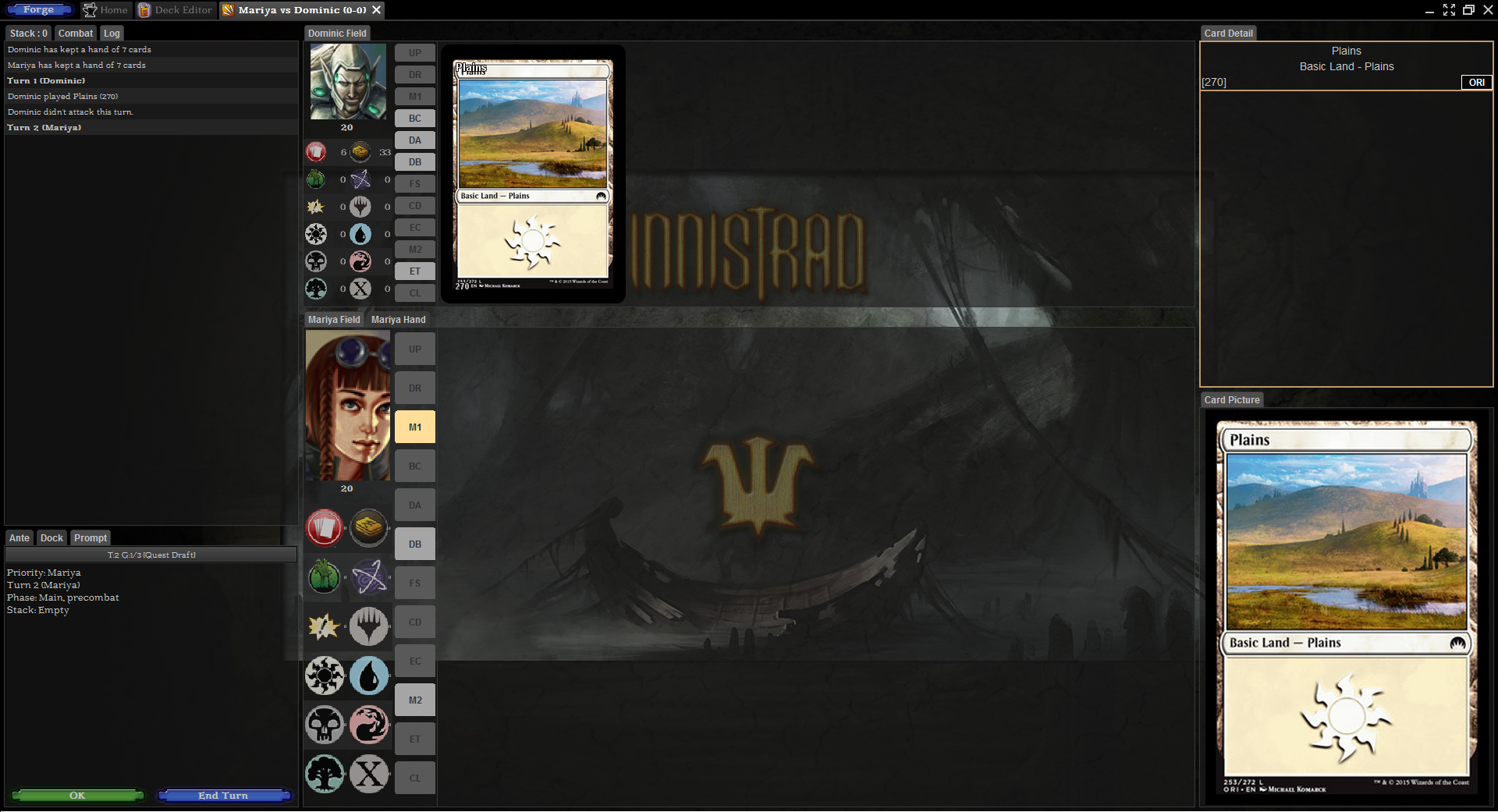Toggle Dominic's ET phase stop
The image size is (1498, 812).
pos(415,271)
